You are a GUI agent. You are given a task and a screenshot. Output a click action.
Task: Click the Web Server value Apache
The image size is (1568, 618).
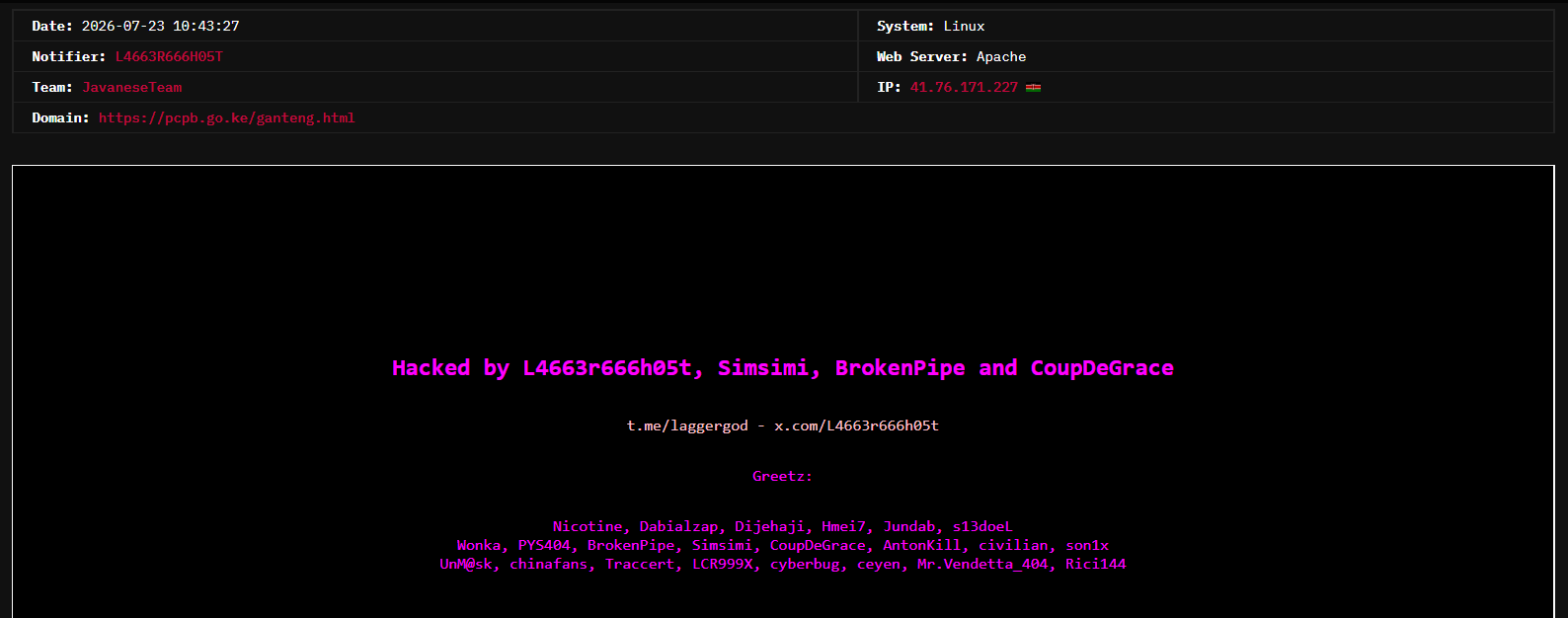click(x=1001, y=57)
